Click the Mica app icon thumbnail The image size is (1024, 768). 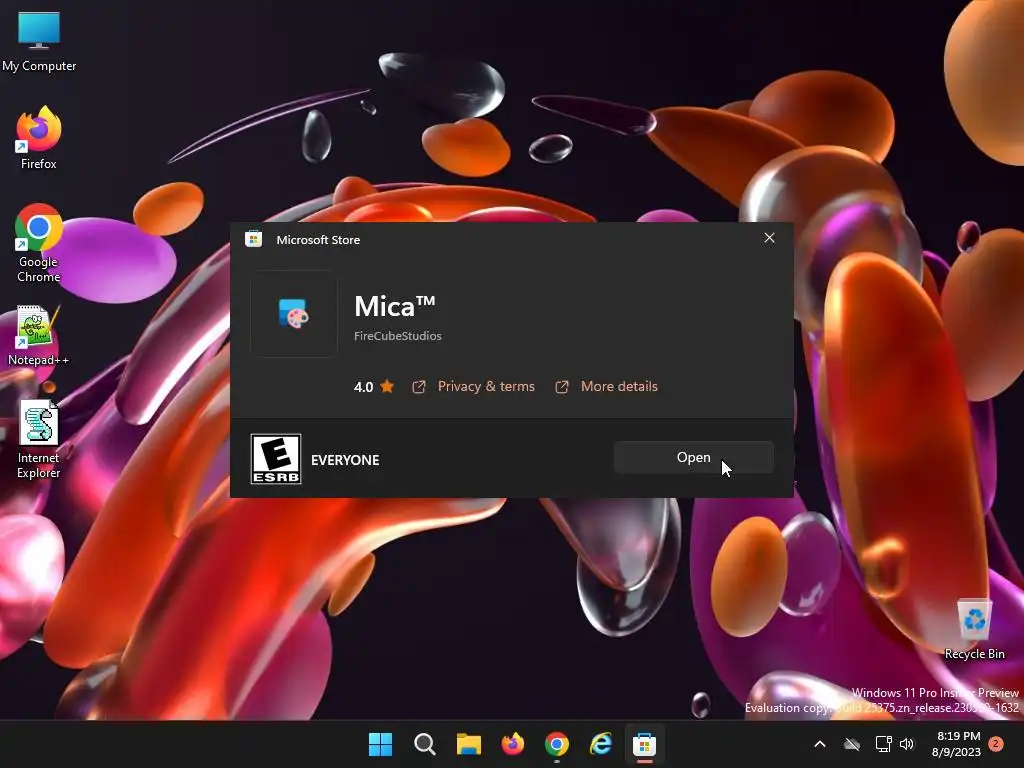point(294,314)
